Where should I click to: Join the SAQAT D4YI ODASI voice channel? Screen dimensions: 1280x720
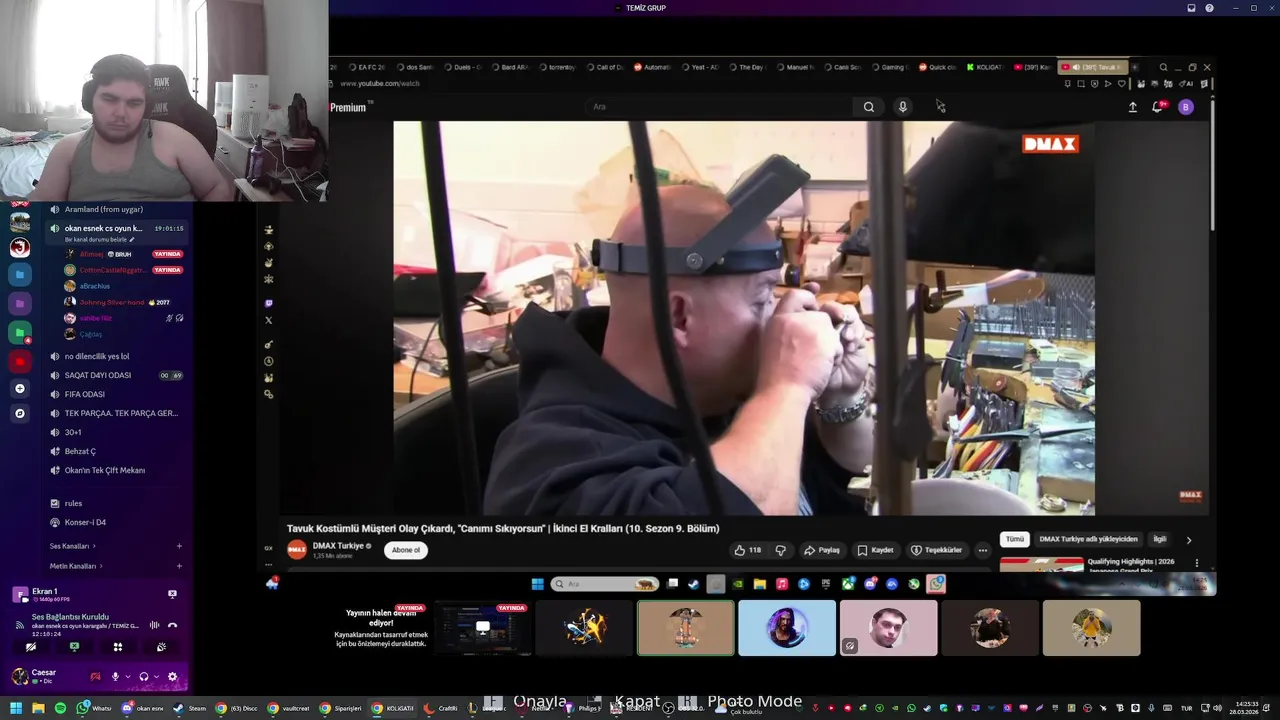pyautogui.click(x=117, y=375)
